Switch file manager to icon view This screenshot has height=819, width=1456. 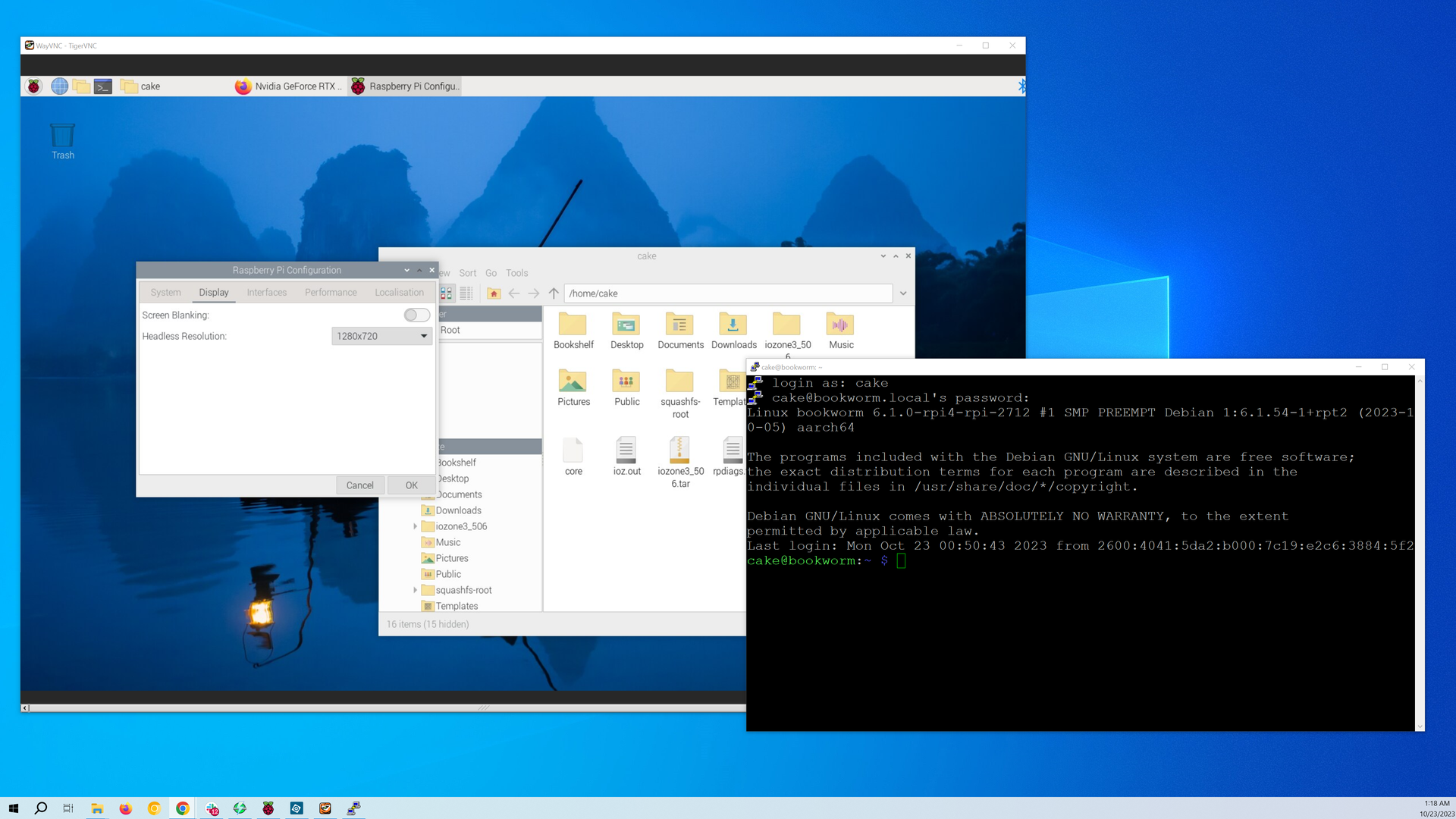(446, 293)
